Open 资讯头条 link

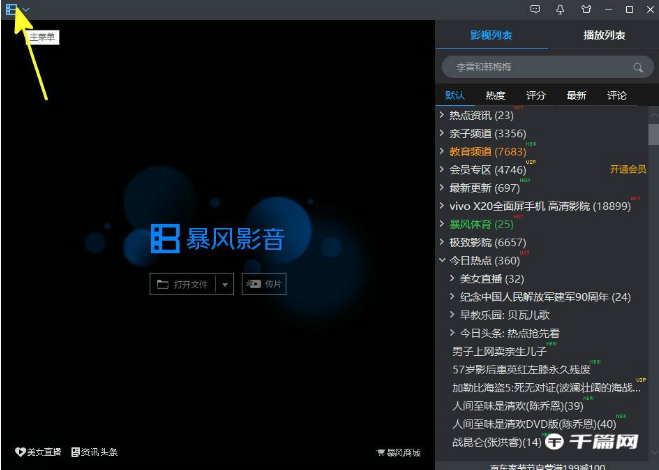pyautogui.click(x=95, y=452)
